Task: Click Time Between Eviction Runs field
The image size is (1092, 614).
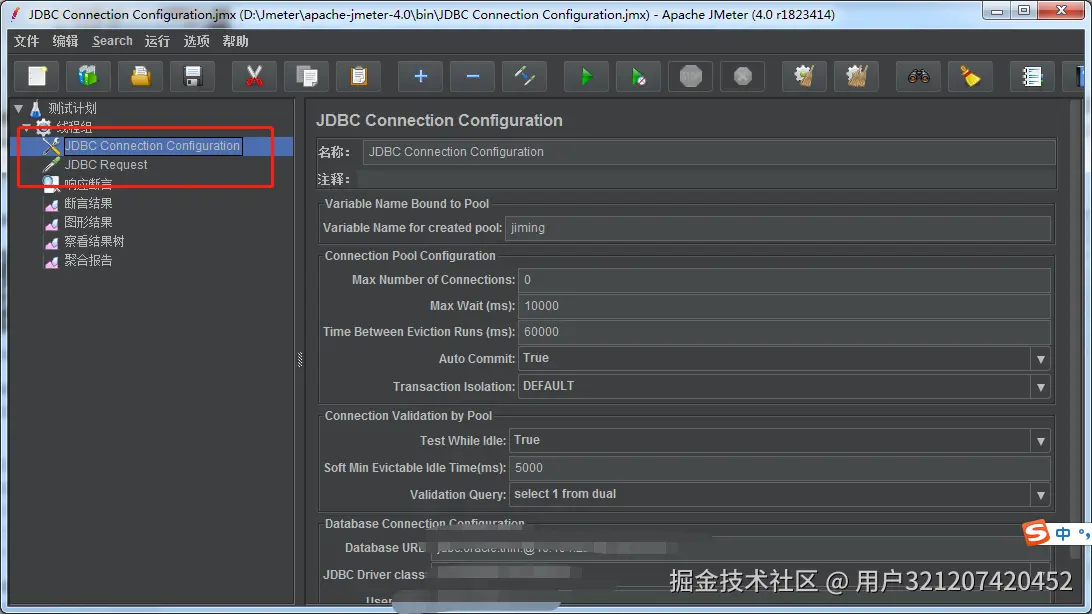Action: coord(784,332)
